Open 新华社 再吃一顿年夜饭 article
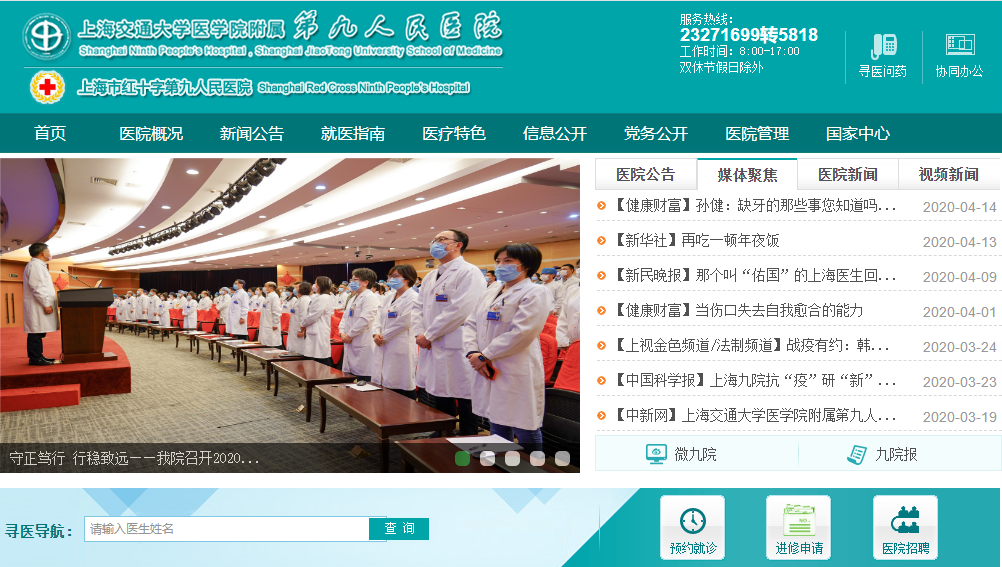1002x567 pixels. (695, 241)
